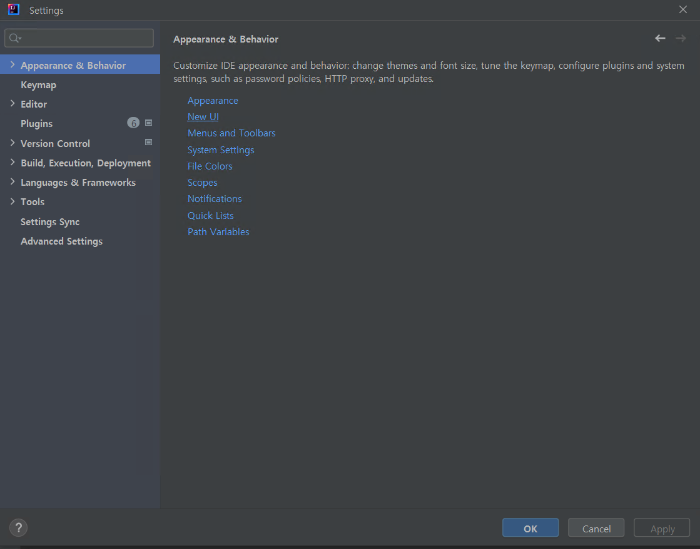Open the Path Variables link
The height and width of the screenshot is (549, 700).
[218, 232]
